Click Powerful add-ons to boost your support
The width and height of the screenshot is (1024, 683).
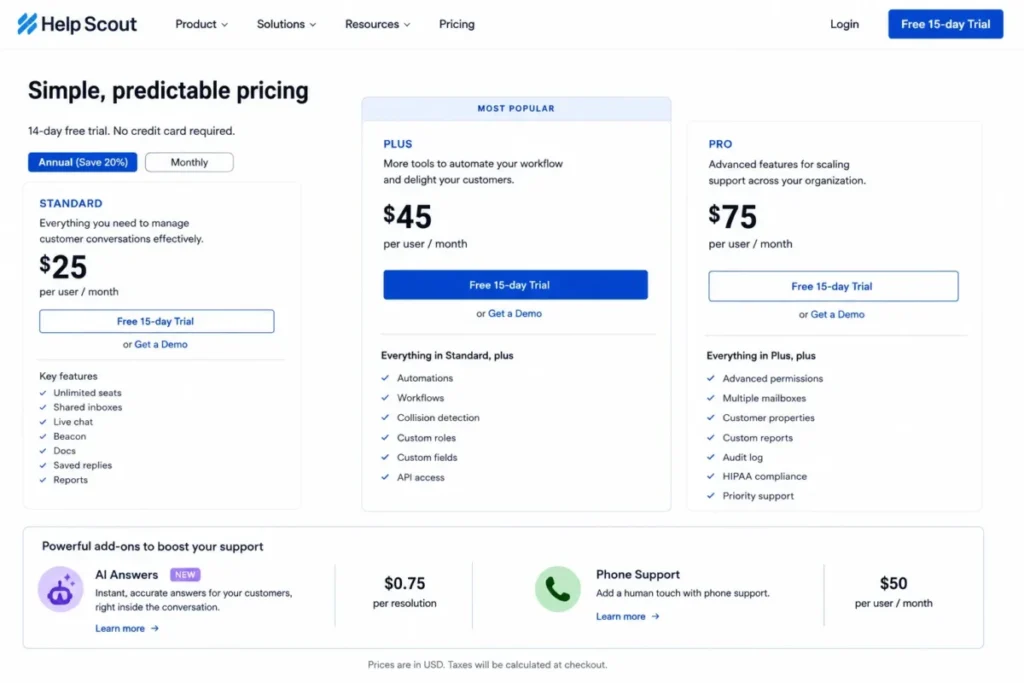152,547
